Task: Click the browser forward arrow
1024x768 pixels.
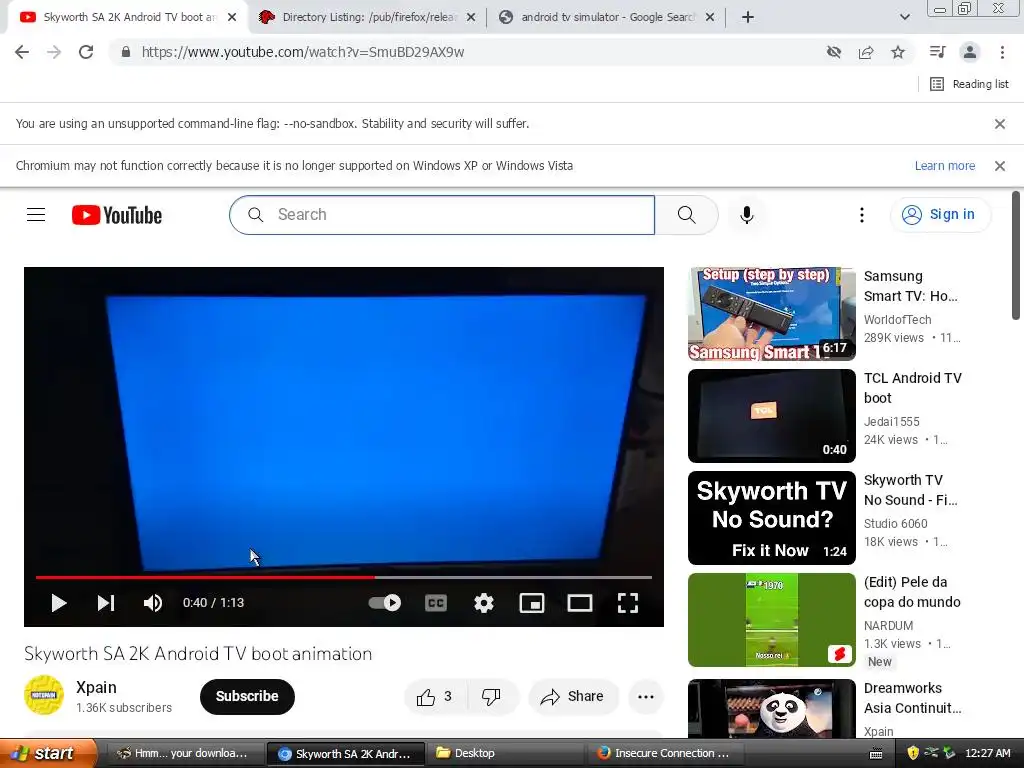Action: (54, 52)
